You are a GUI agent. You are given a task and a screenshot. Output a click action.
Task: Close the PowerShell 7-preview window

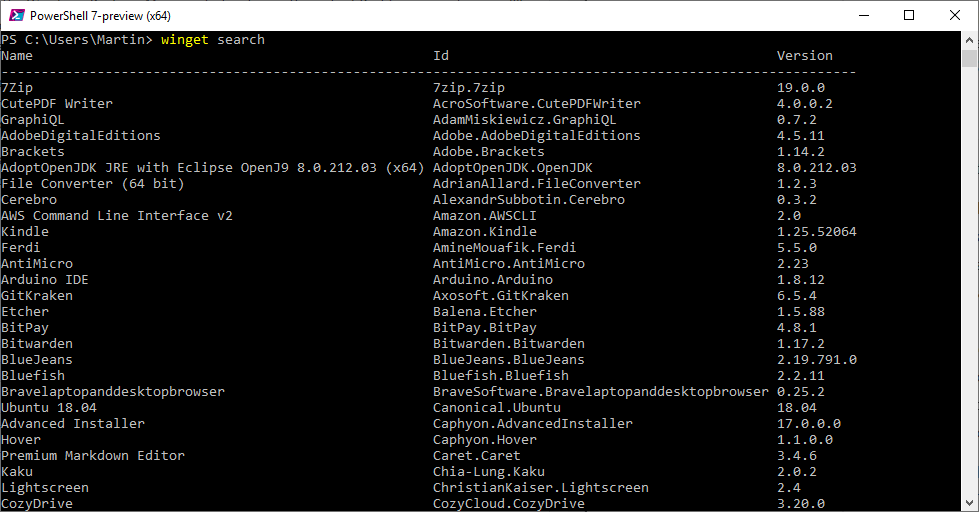tap(955, 15)
